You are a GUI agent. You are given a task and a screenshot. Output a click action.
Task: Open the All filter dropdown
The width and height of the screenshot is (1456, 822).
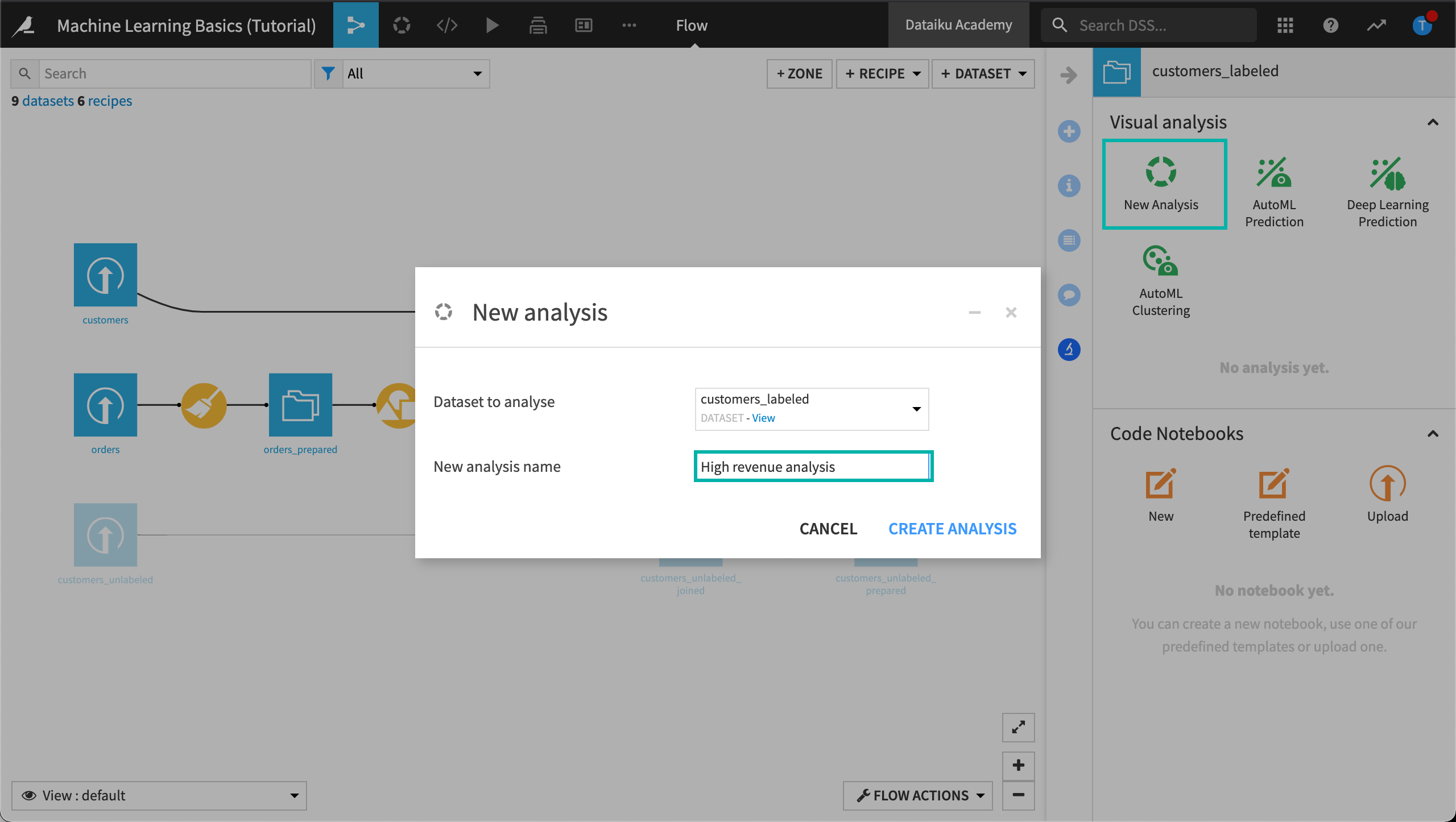coord(416,74)
